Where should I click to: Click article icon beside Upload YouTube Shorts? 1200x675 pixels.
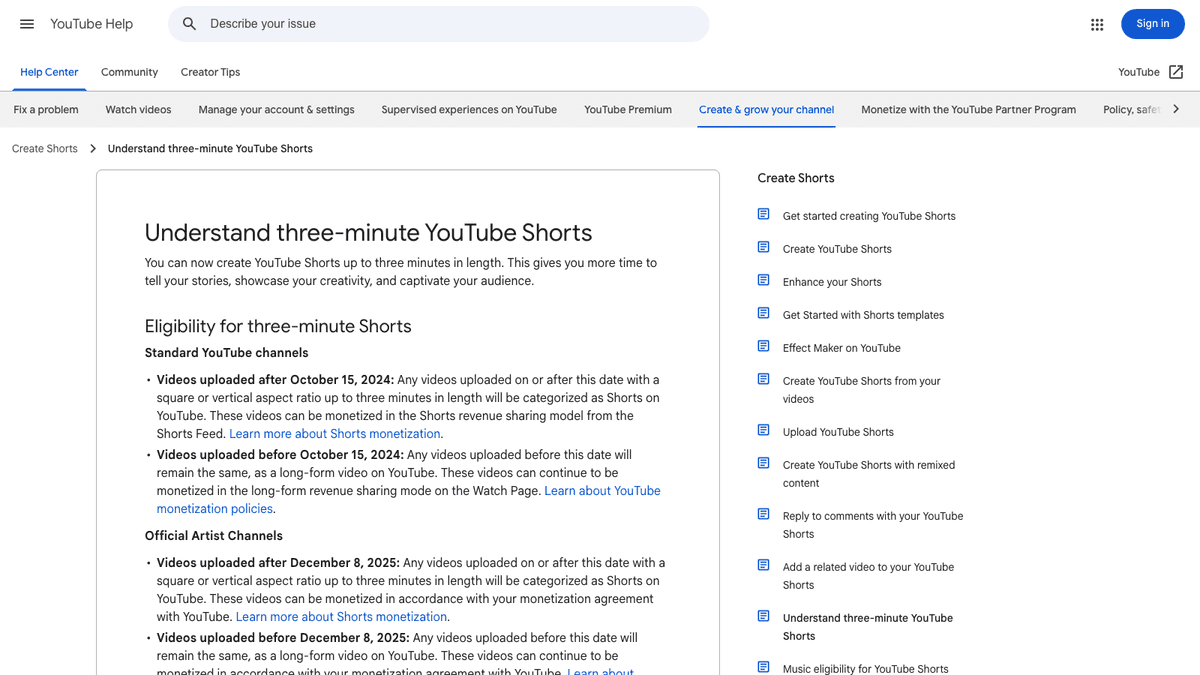click(764, 430)
